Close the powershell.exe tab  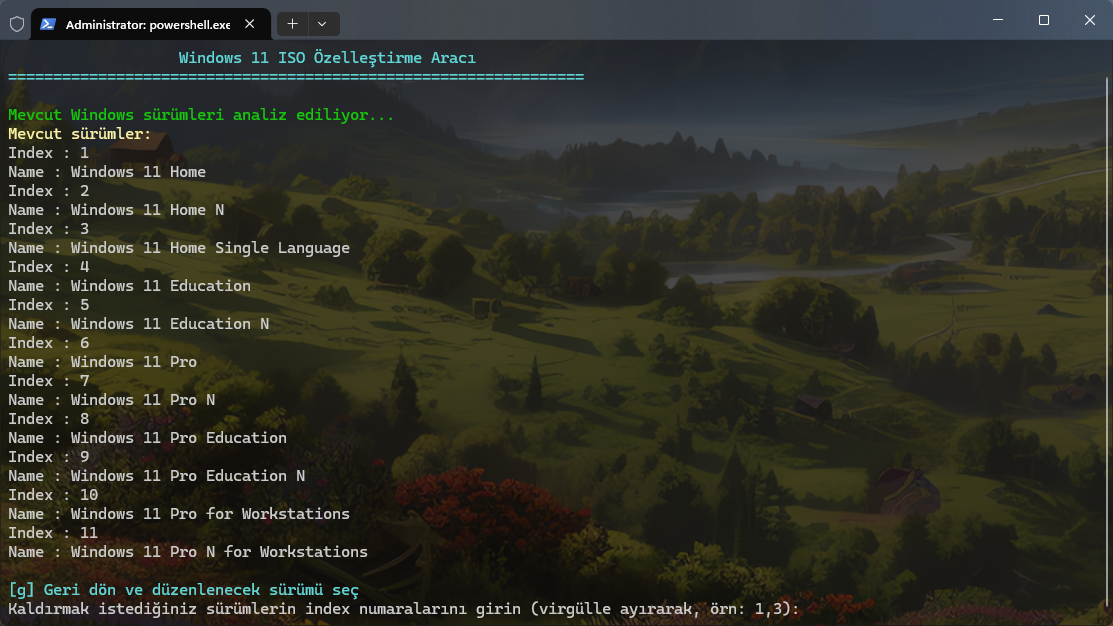[x=250, y=24]
